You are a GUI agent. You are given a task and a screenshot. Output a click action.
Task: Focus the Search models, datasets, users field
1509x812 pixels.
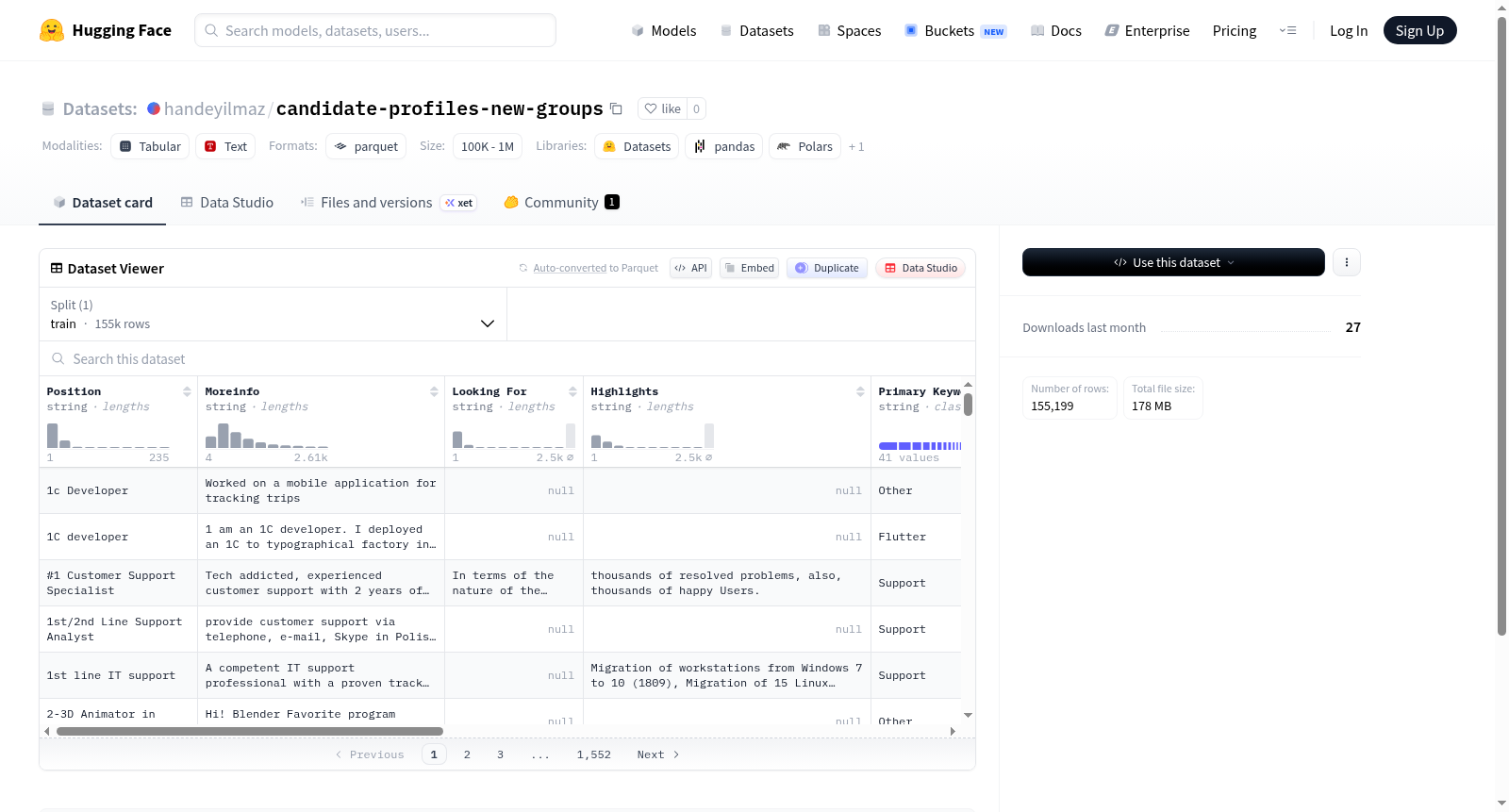[x=375, y=30]
